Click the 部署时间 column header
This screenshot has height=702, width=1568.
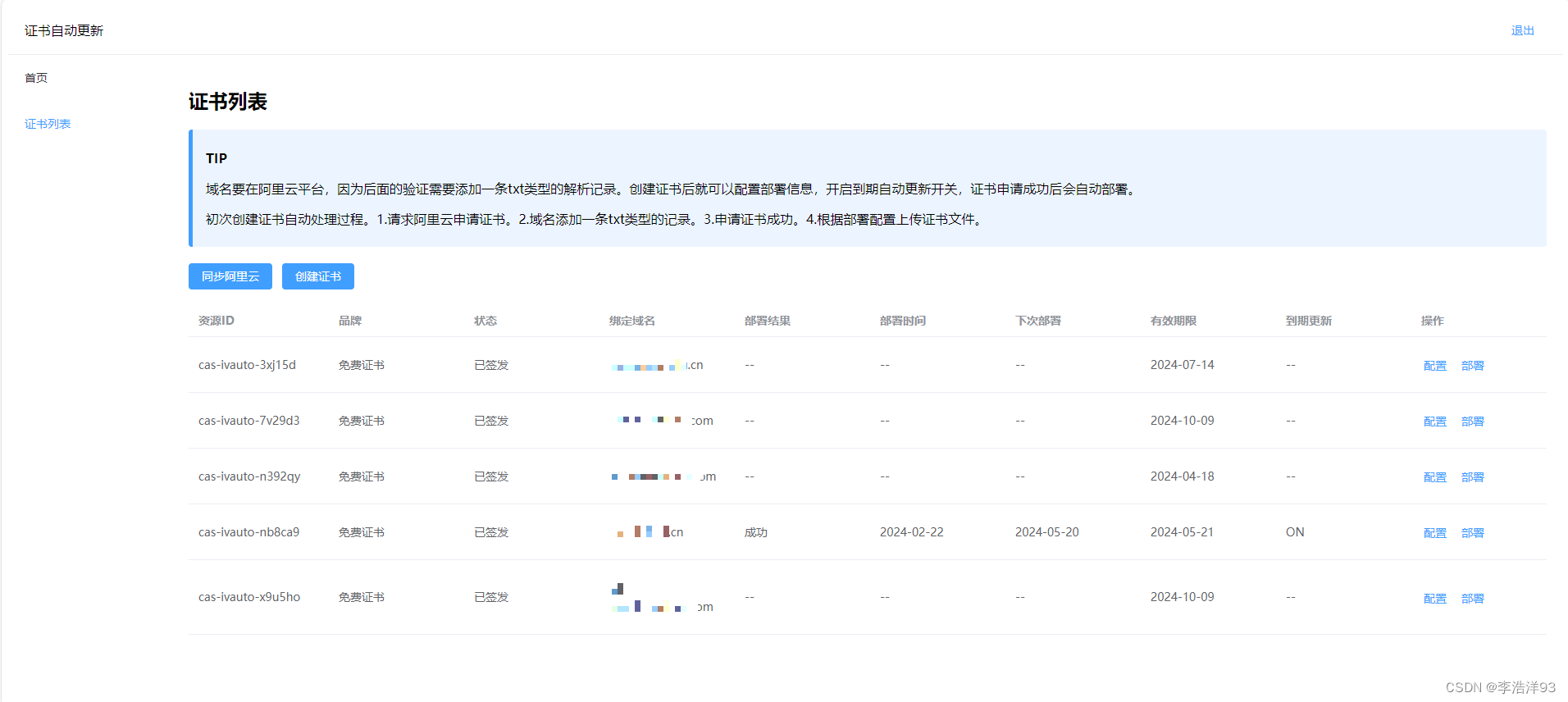tap(903, 321)
